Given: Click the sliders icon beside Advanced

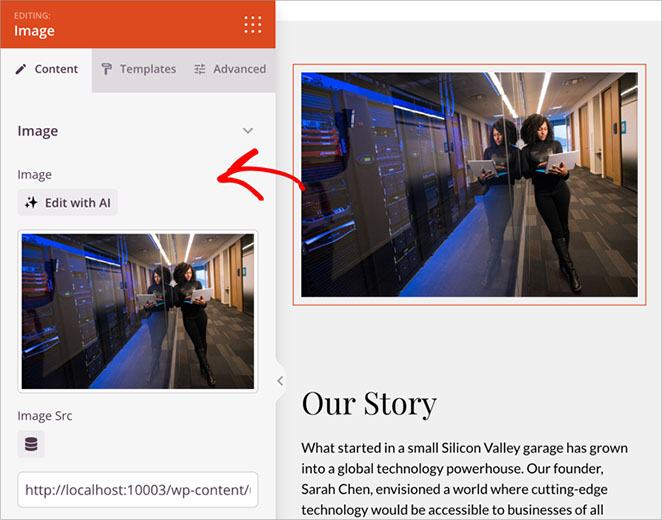Looking at the screenshot, I should [200, 69].
